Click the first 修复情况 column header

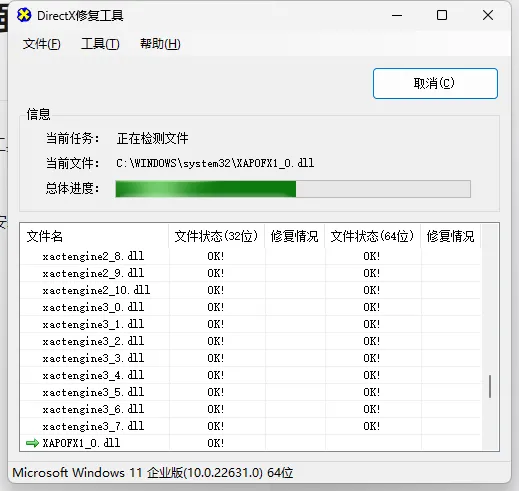295,236
